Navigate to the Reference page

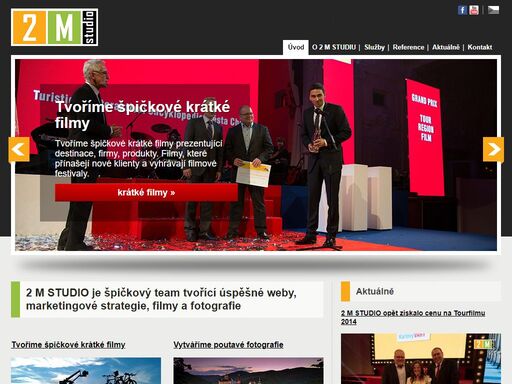pyautogui.click(x=408, y=47)
